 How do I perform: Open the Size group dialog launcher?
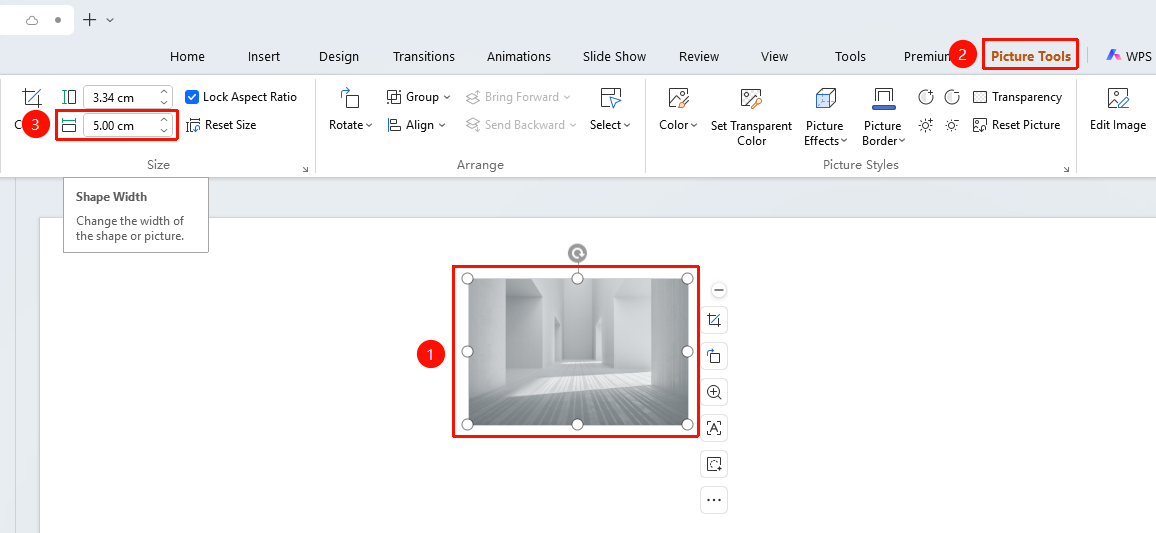[305, 170]
